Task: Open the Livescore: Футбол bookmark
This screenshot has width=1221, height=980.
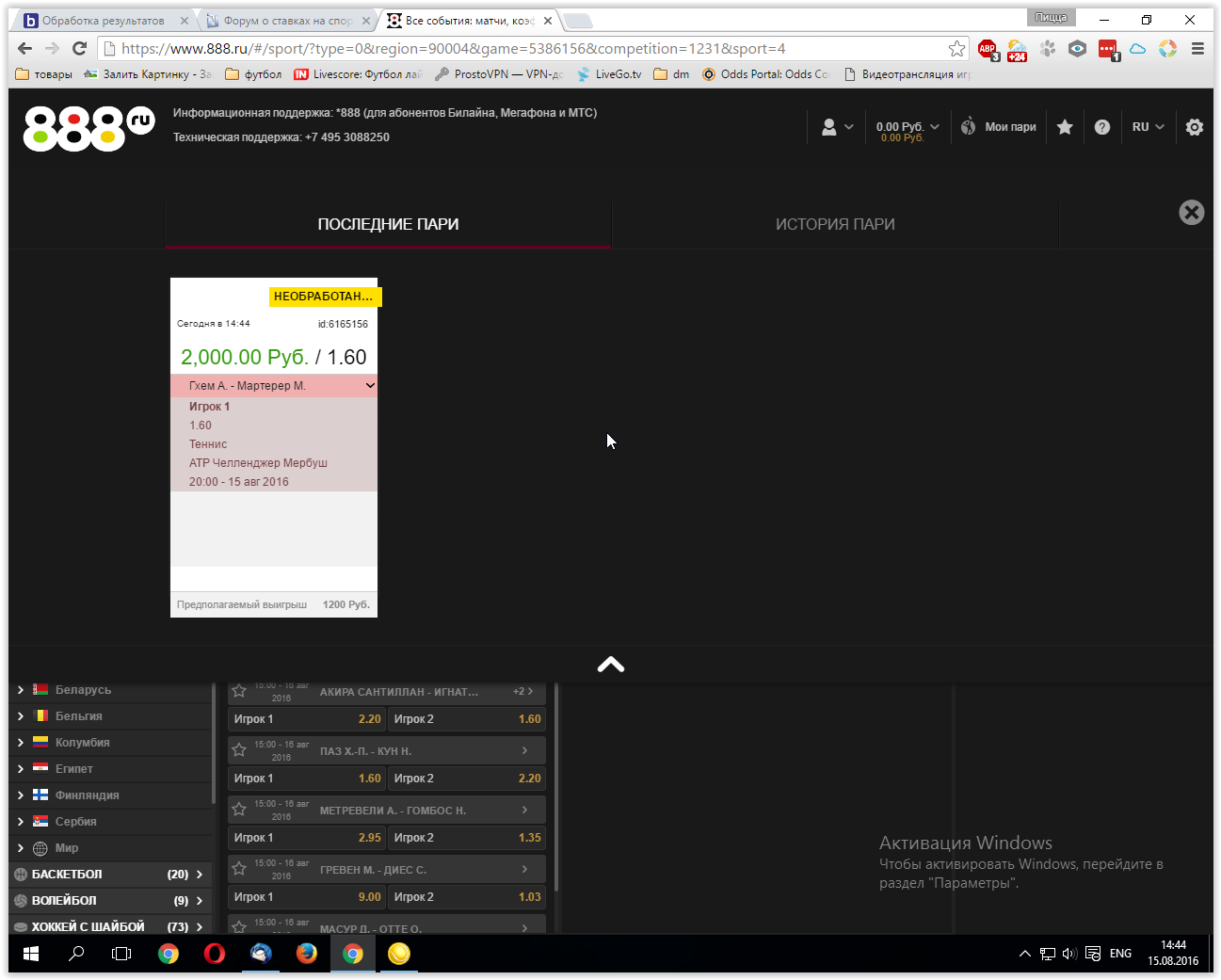Action: 358,74
